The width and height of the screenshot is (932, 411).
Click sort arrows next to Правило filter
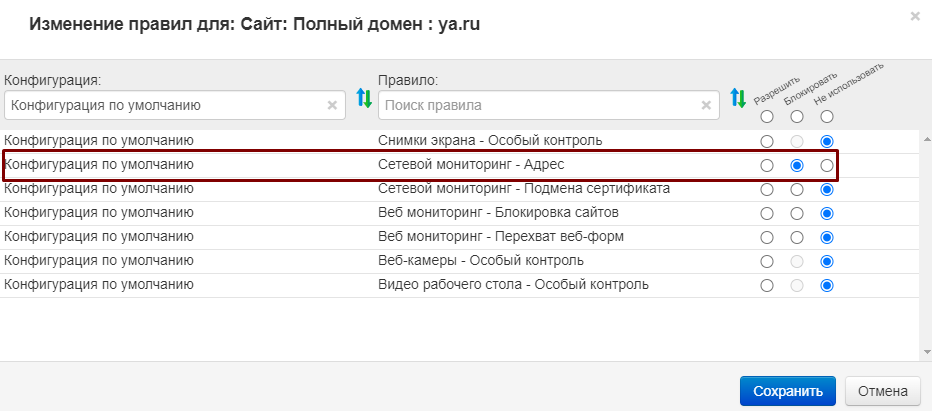coord(738,98)
